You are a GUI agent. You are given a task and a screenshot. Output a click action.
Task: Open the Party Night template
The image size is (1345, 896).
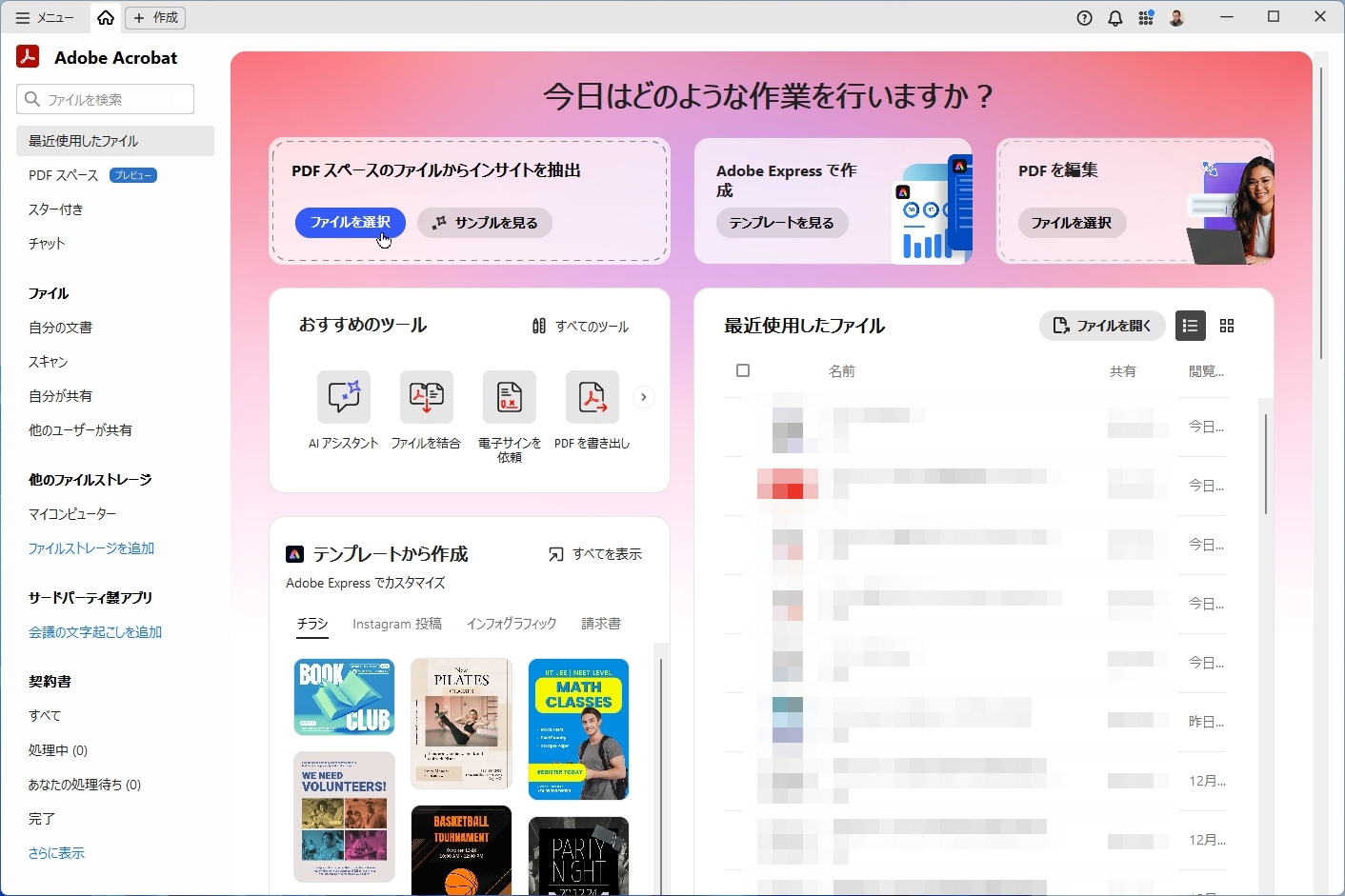point(578,856)
